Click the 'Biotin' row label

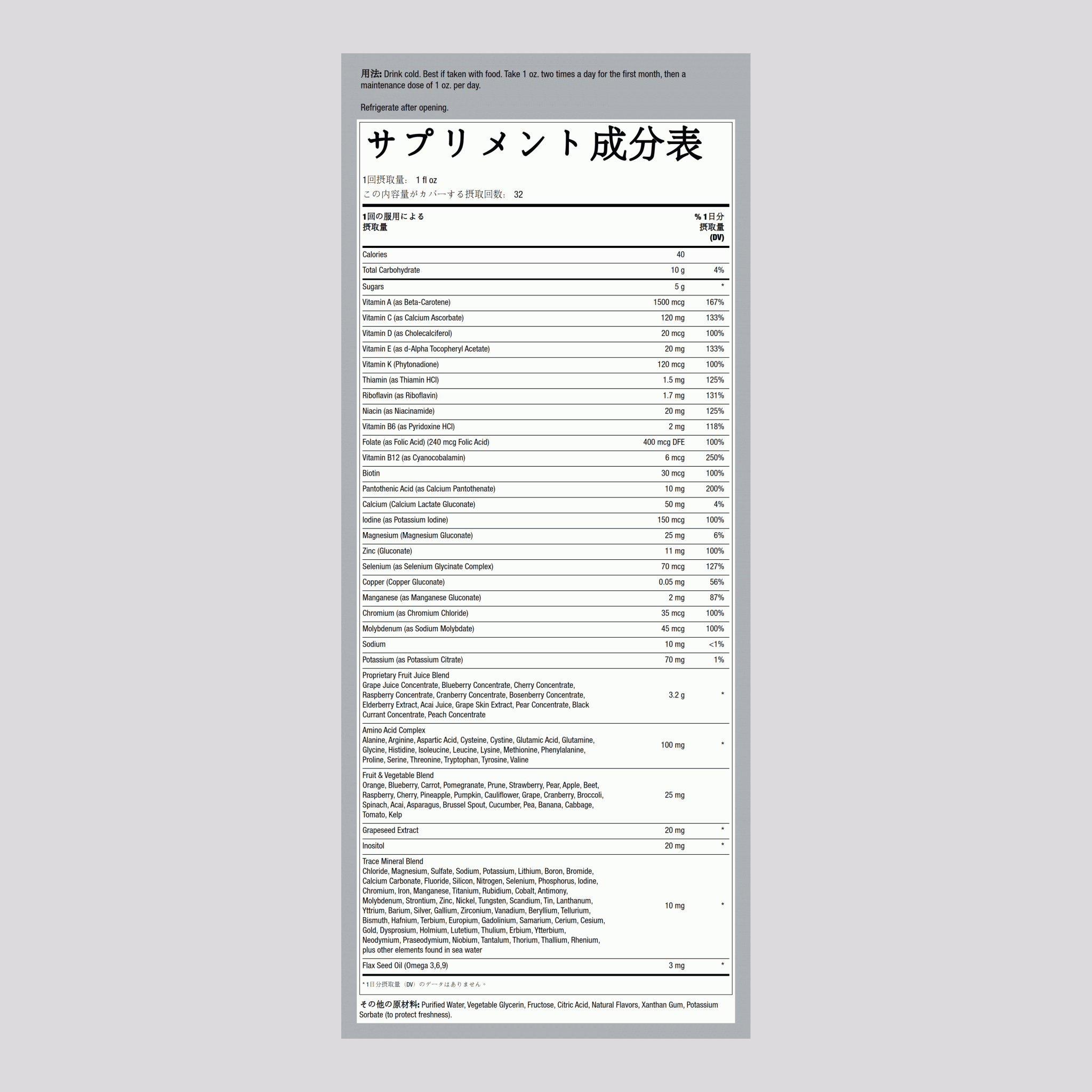point(371,473)
